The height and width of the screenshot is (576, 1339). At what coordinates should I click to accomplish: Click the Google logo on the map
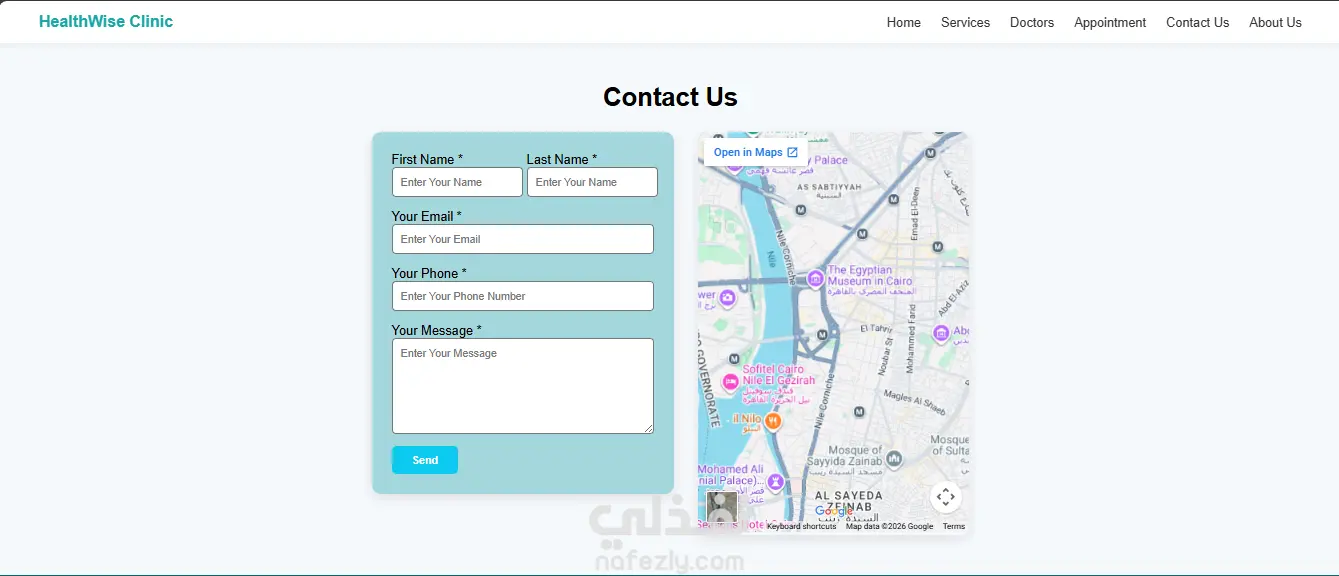pyautogui.click(x=834, y=511)
